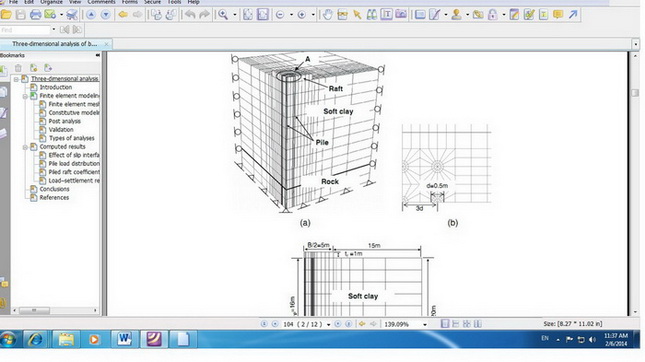Viewport: 645px width, 362px height.
Task: Select the Hand tool in toolbar
Action: (x=327, y=15)
